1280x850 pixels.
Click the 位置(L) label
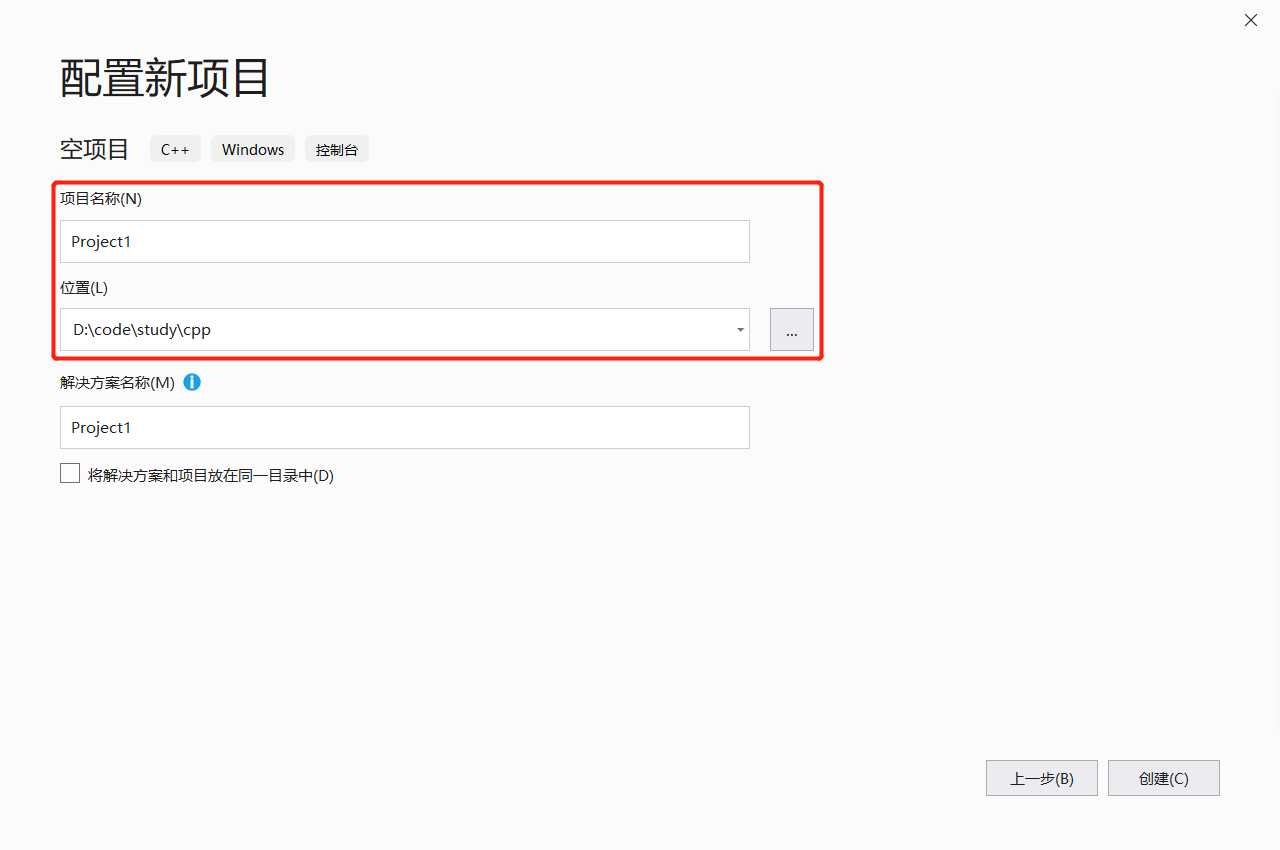[84, 287]
